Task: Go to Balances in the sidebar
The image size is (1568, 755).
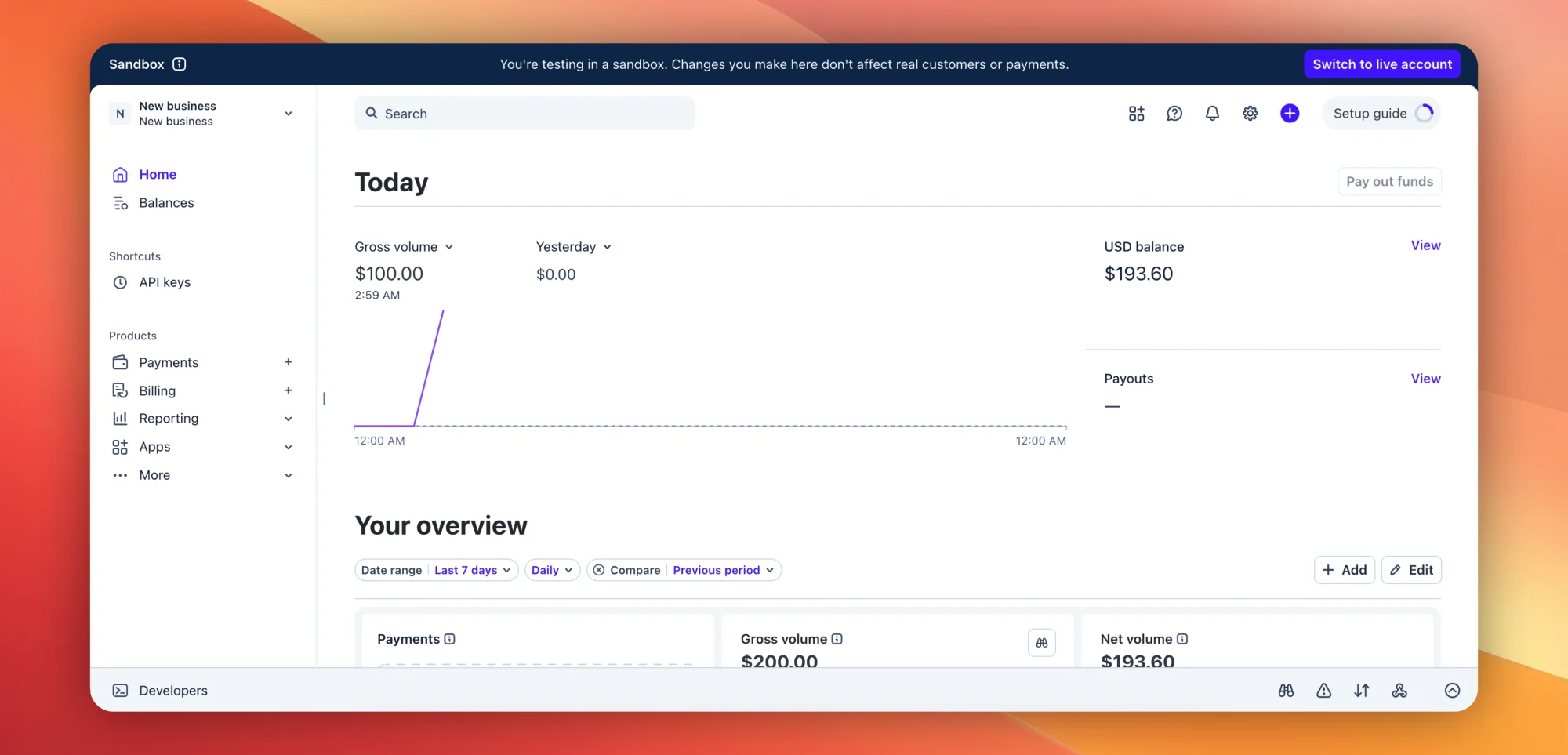Action: 166,203
